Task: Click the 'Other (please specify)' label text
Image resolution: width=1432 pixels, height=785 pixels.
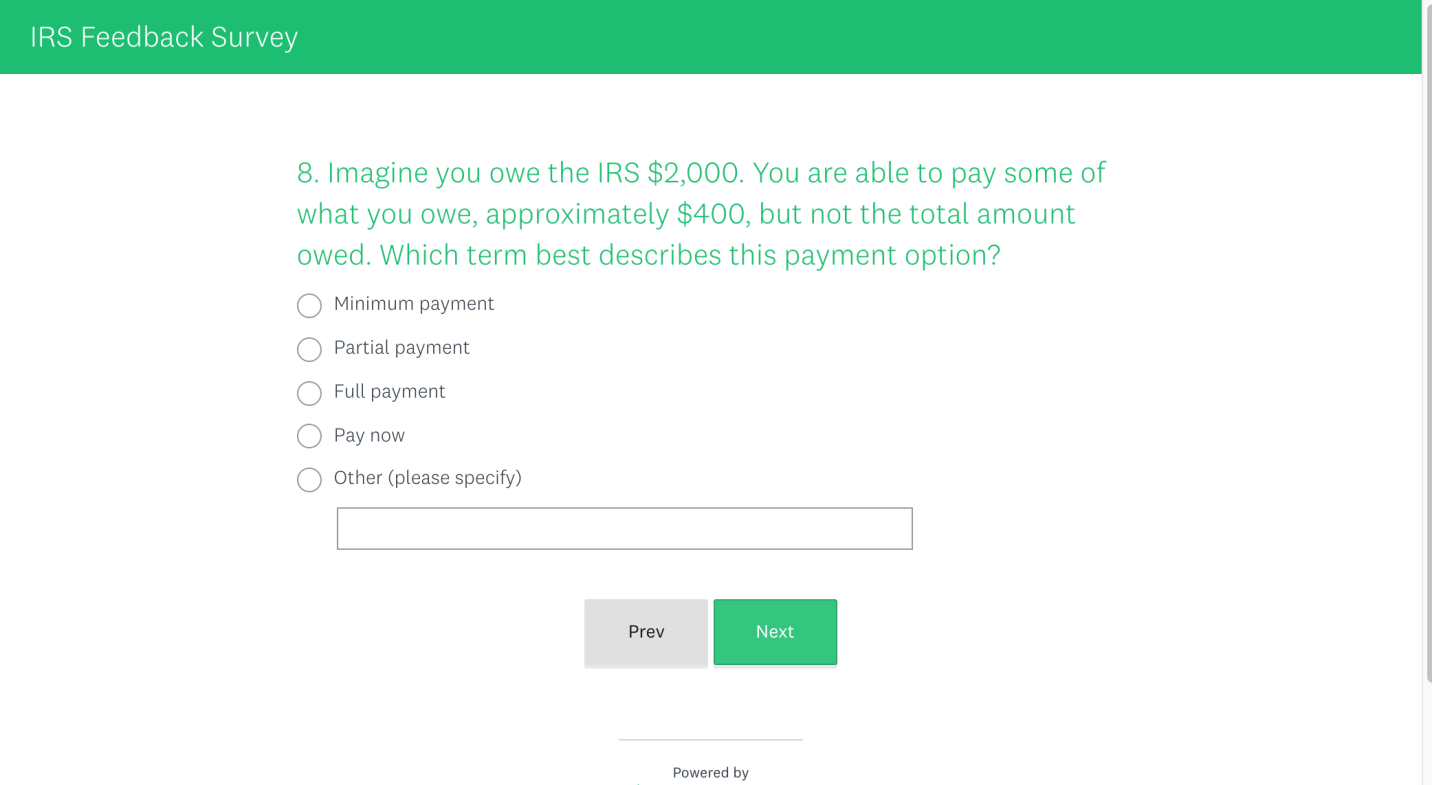Action: 427,478
